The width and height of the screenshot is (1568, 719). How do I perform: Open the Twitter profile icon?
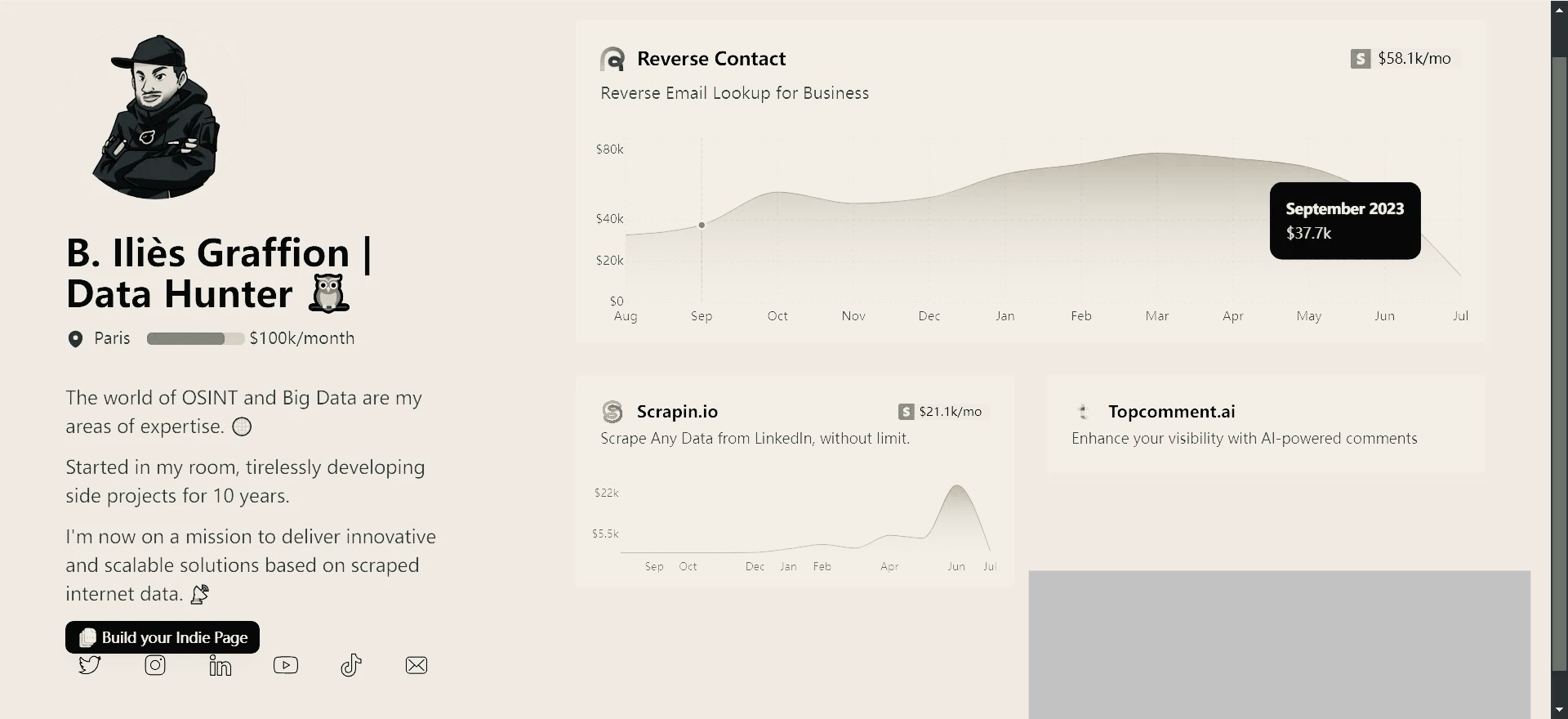90,665
